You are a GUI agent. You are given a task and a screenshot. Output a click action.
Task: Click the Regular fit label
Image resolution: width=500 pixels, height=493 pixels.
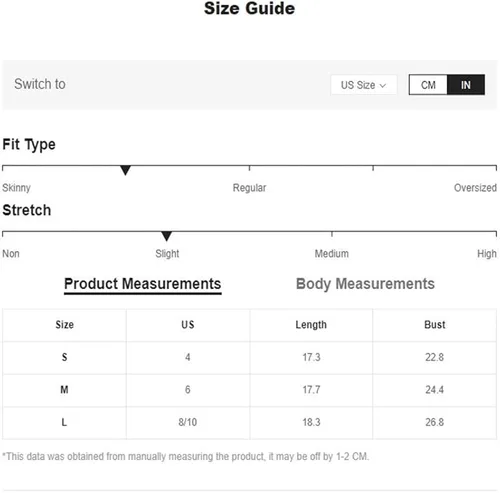[x=249, y=188]
